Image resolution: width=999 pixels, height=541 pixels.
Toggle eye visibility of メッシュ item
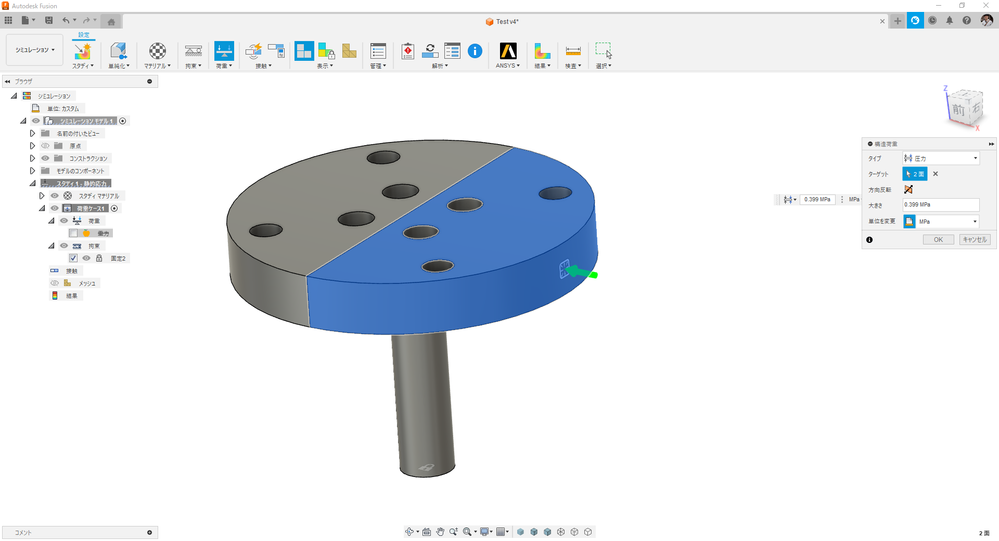coord(55,283)
